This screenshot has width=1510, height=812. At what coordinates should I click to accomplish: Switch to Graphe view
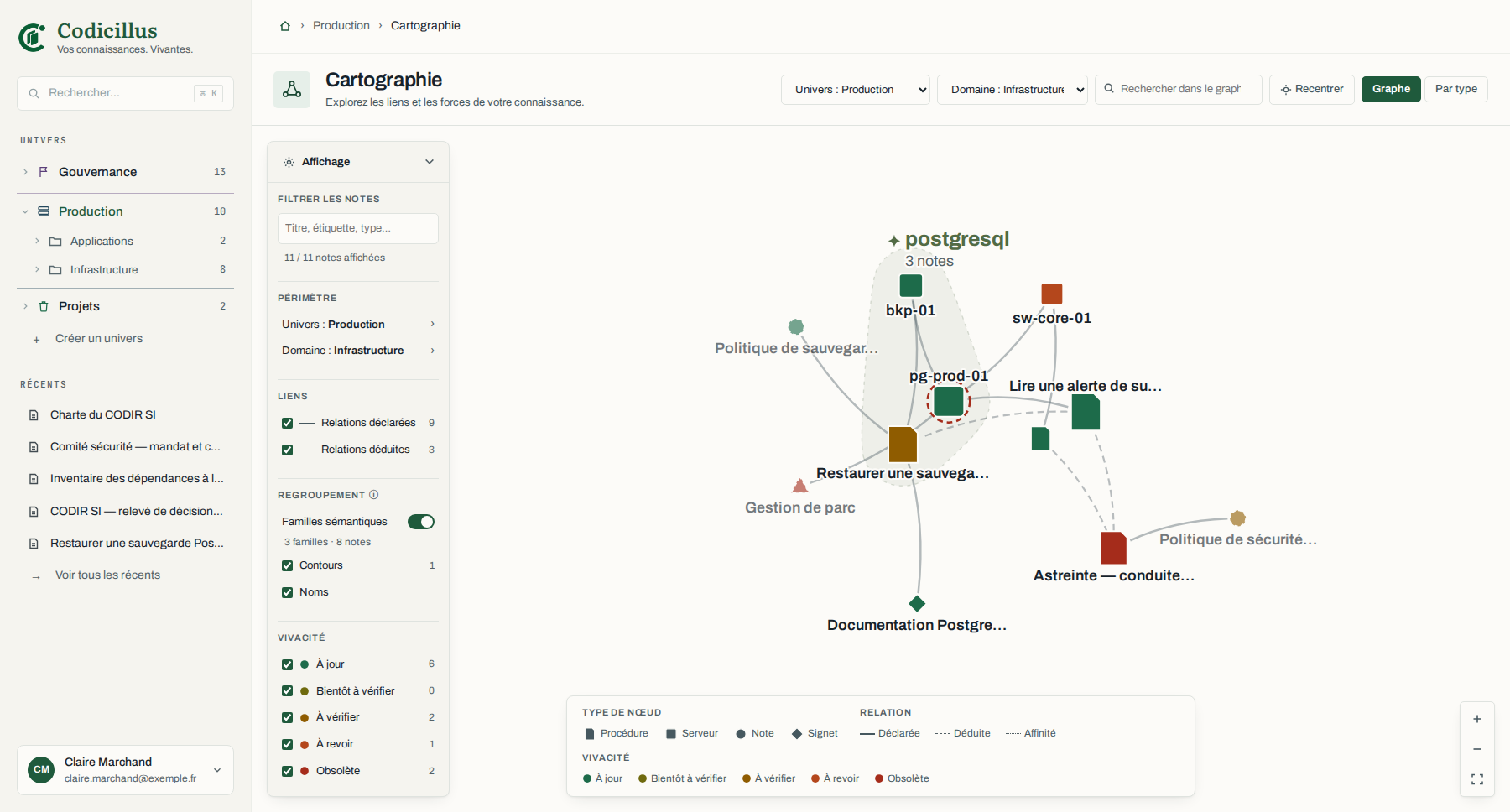(x=1391, y=89)
